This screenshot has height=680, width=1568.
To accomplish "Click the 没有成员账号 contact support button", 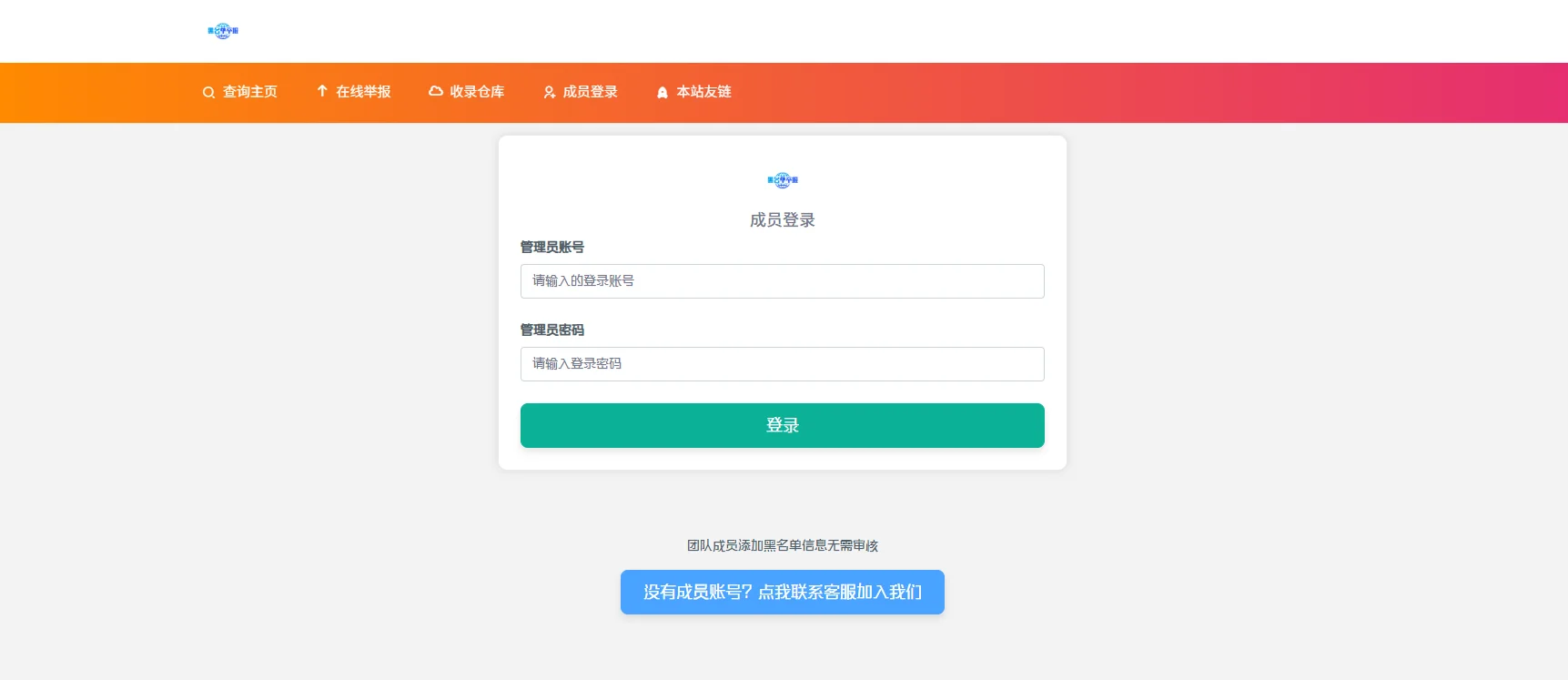I will click(x=783, y=593).
